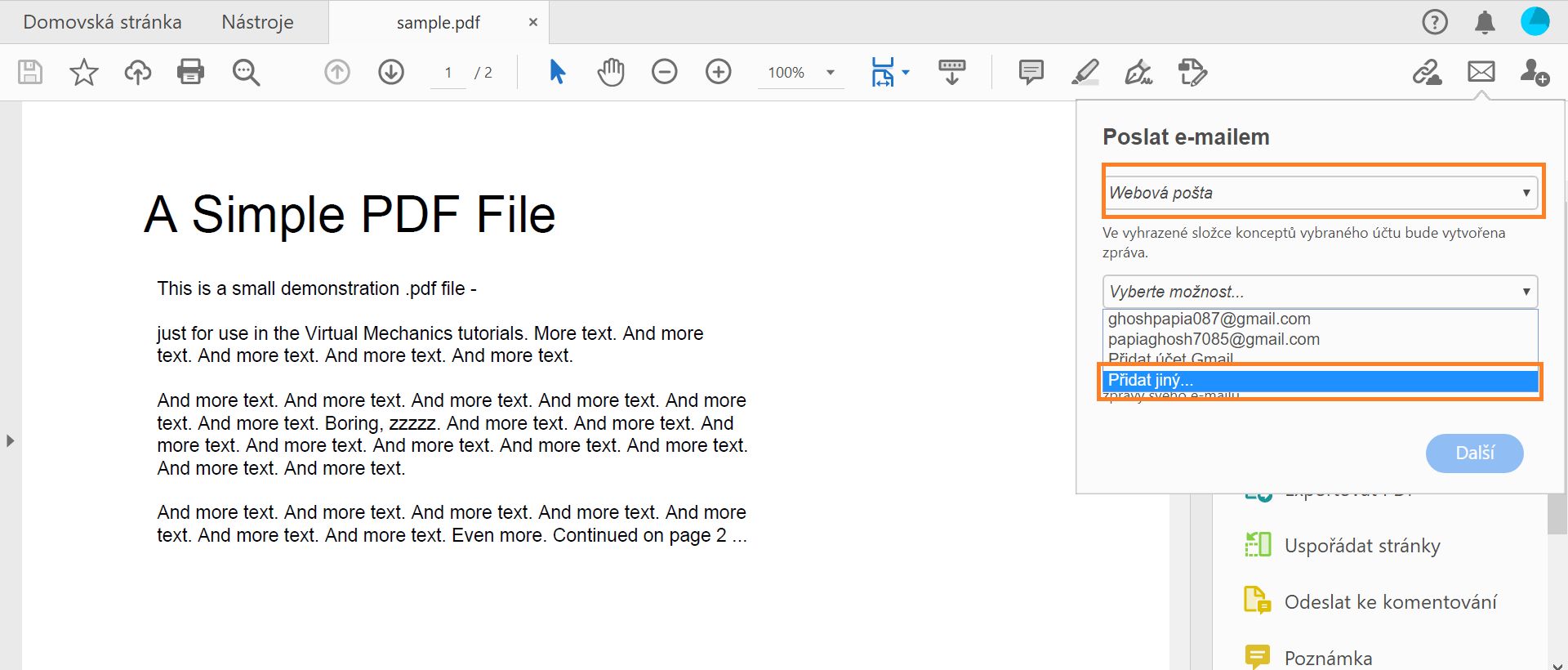Expand the Webová pošta dropdown
The height and width of the screenshot is (670, 1568).
pos(1320,193)
